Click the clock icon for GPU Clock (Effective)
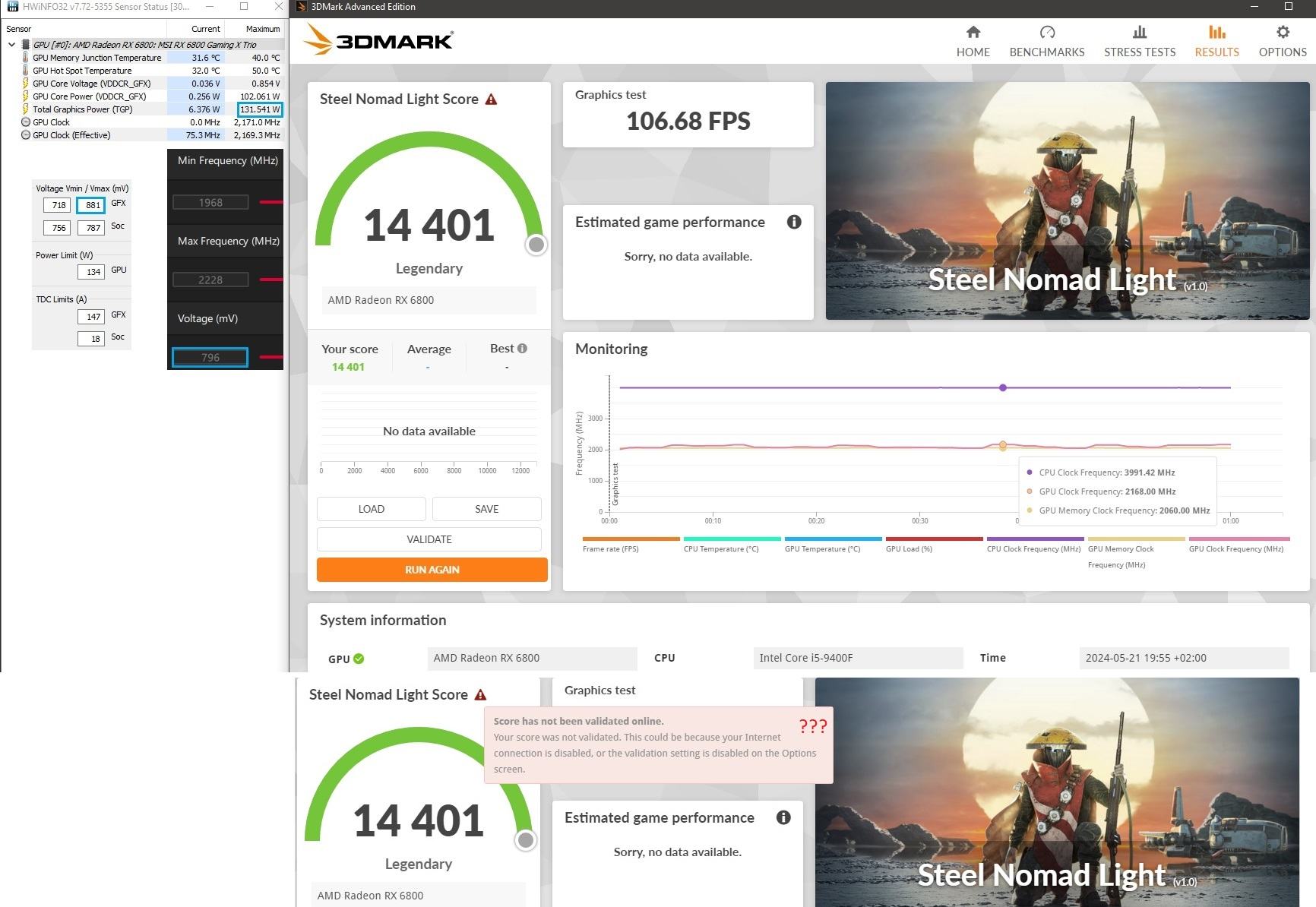 (x=26, y=135)
